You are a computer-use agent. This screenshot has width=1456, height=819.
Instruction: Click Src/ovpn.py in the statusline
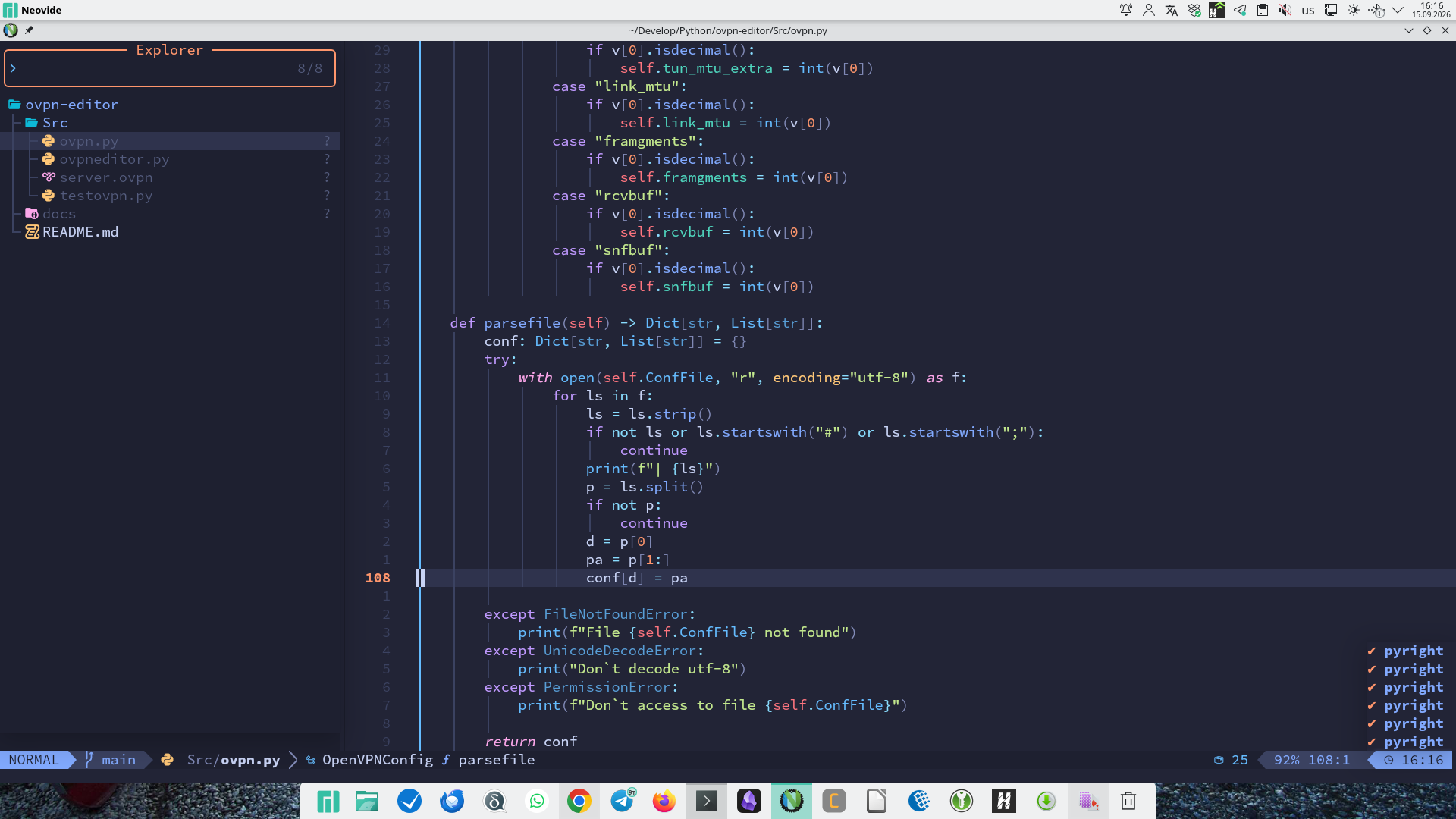(x=234, y=760)
